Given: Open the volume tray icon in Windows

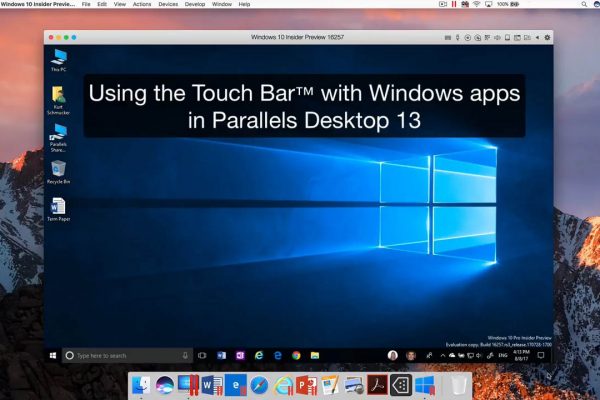Looking at the screenshot, I should pyautogui.click(x=479, y=356).
